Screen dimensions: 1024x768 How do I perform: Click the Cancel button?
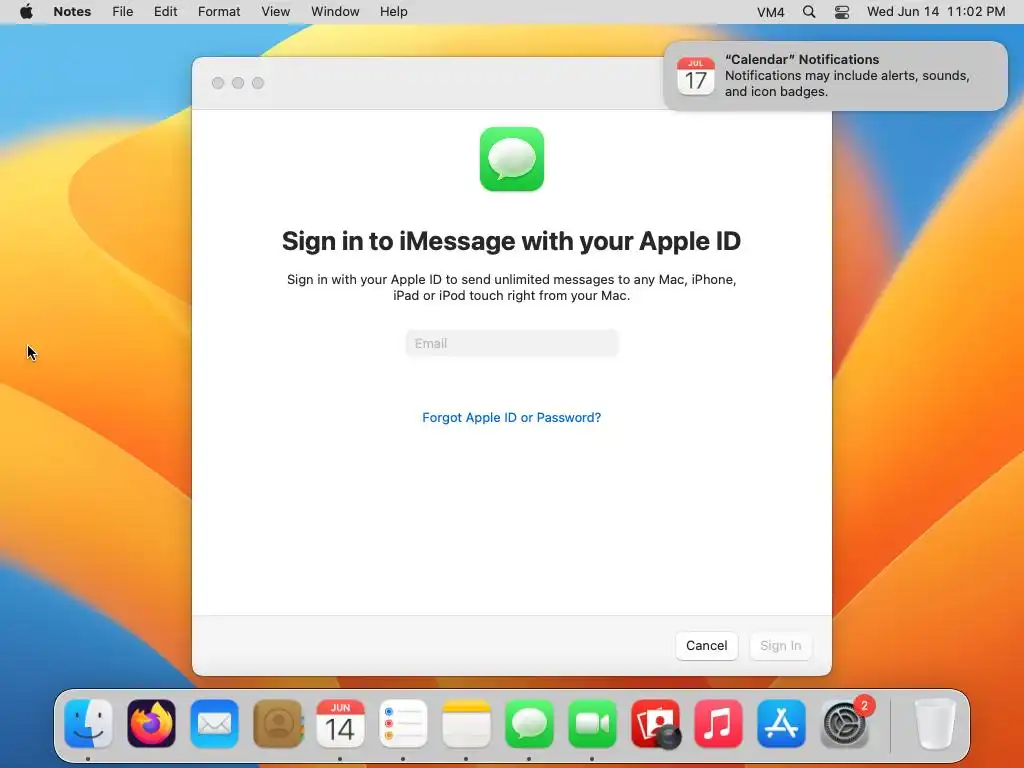click(x=707, y=646)
